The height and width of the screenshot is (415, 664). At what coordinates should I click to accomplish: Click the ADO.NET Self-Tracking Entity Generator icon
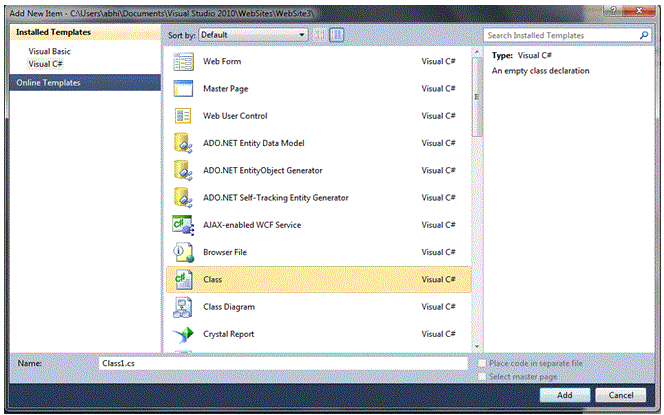(183, 198)
